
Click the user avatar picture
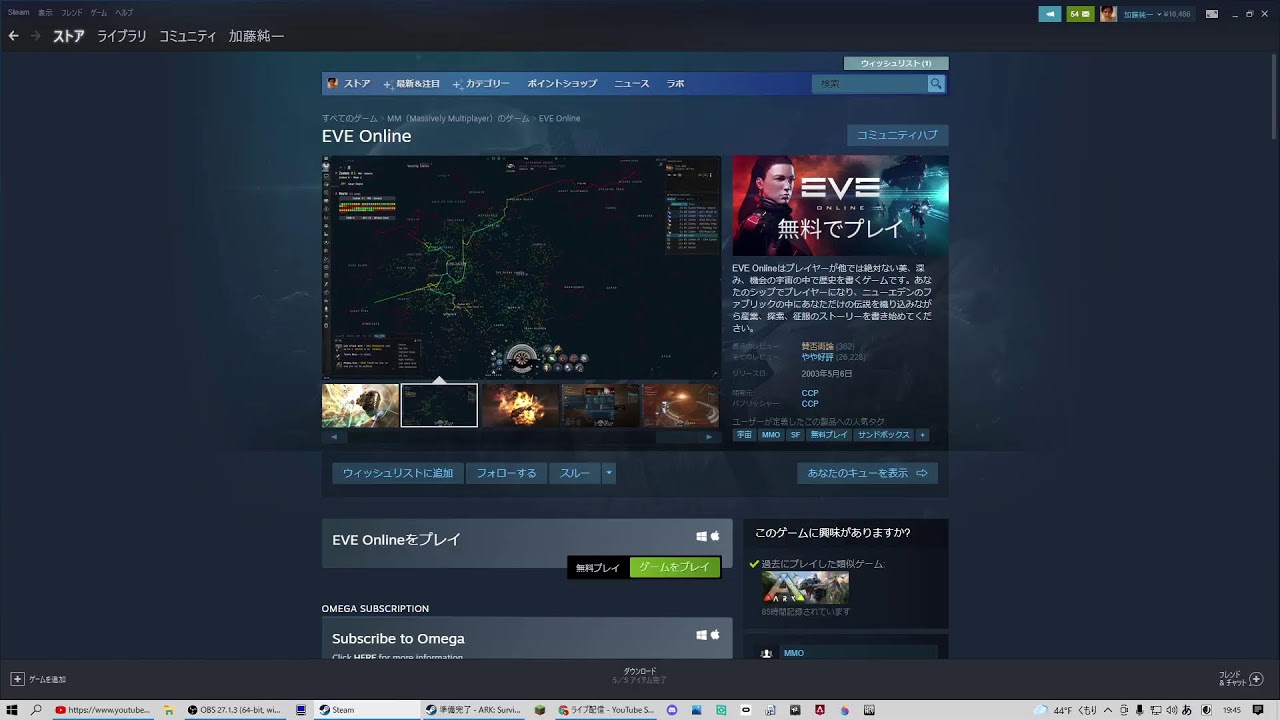pyautogui.click(x=1108, y=14)
